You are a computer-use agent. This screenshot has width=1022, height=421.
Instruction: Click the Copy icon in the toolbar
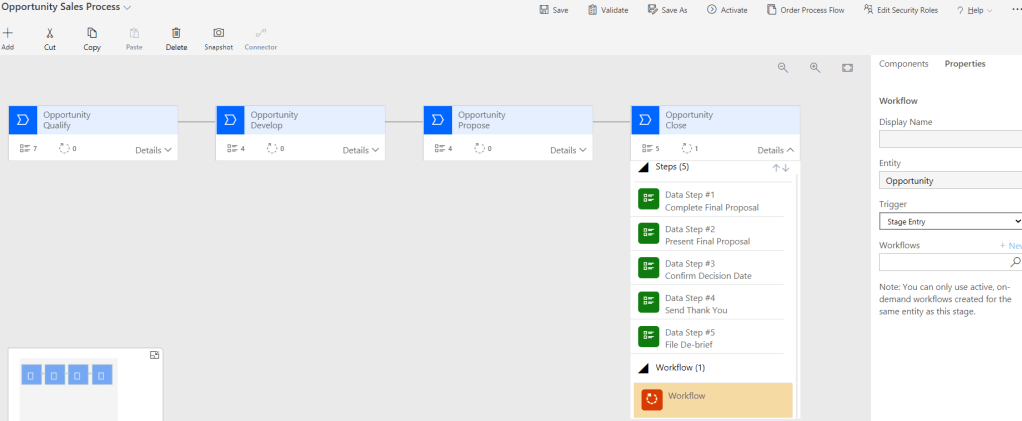click(92, 33)
